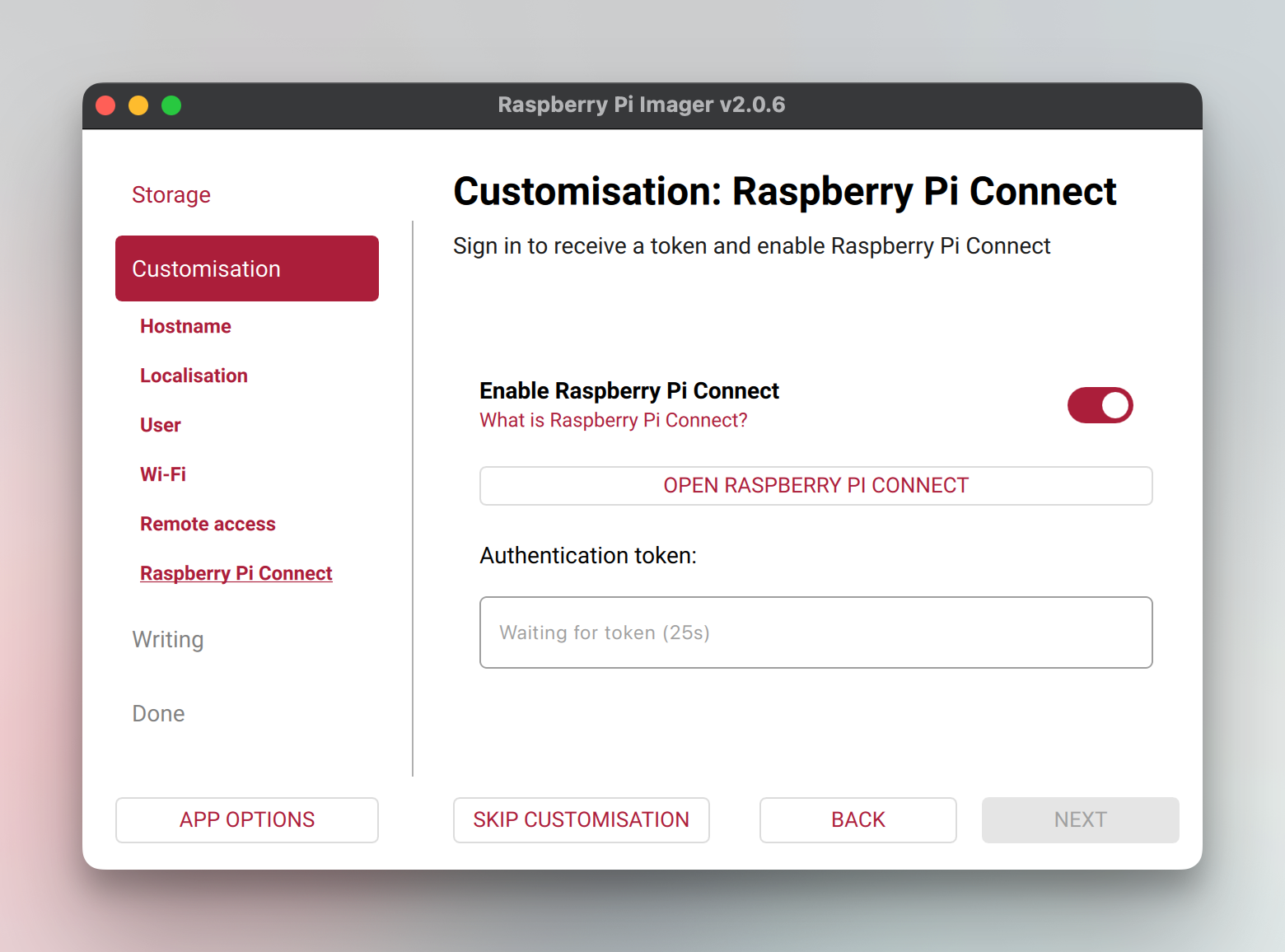1285x952 pixels.
Task: Click the Customisation: Raspberry Pi Connect heading
Action: 785,192
